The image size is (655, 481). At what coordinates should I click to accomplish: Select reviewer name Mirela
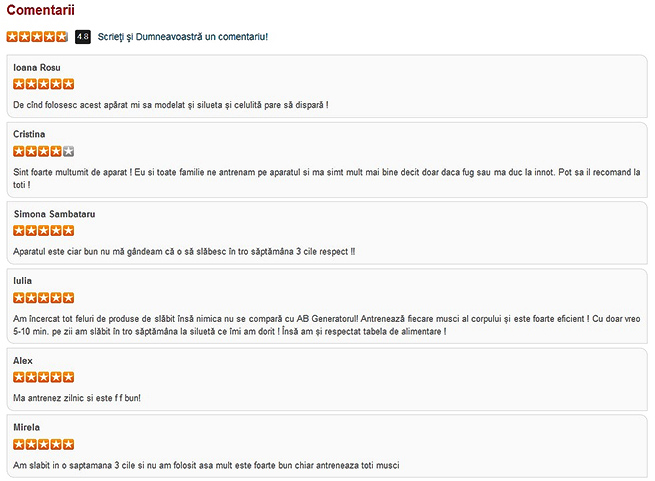(27, 427)
